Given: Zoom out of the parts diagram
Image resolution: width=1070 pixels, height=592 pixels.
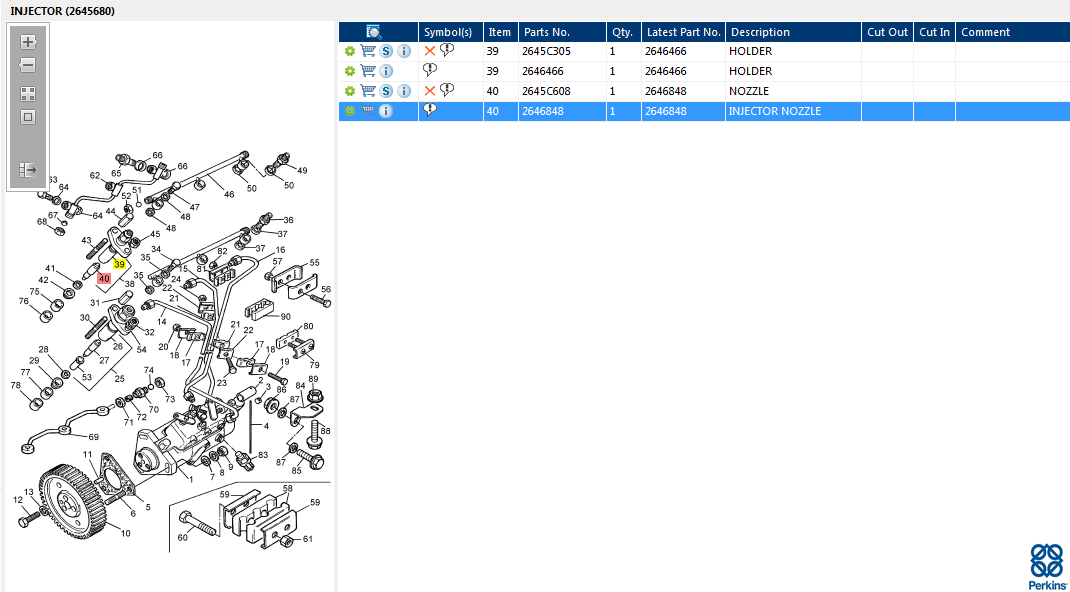Looking at the screenshot, I should pyautogui.click(x=28, y=65).
